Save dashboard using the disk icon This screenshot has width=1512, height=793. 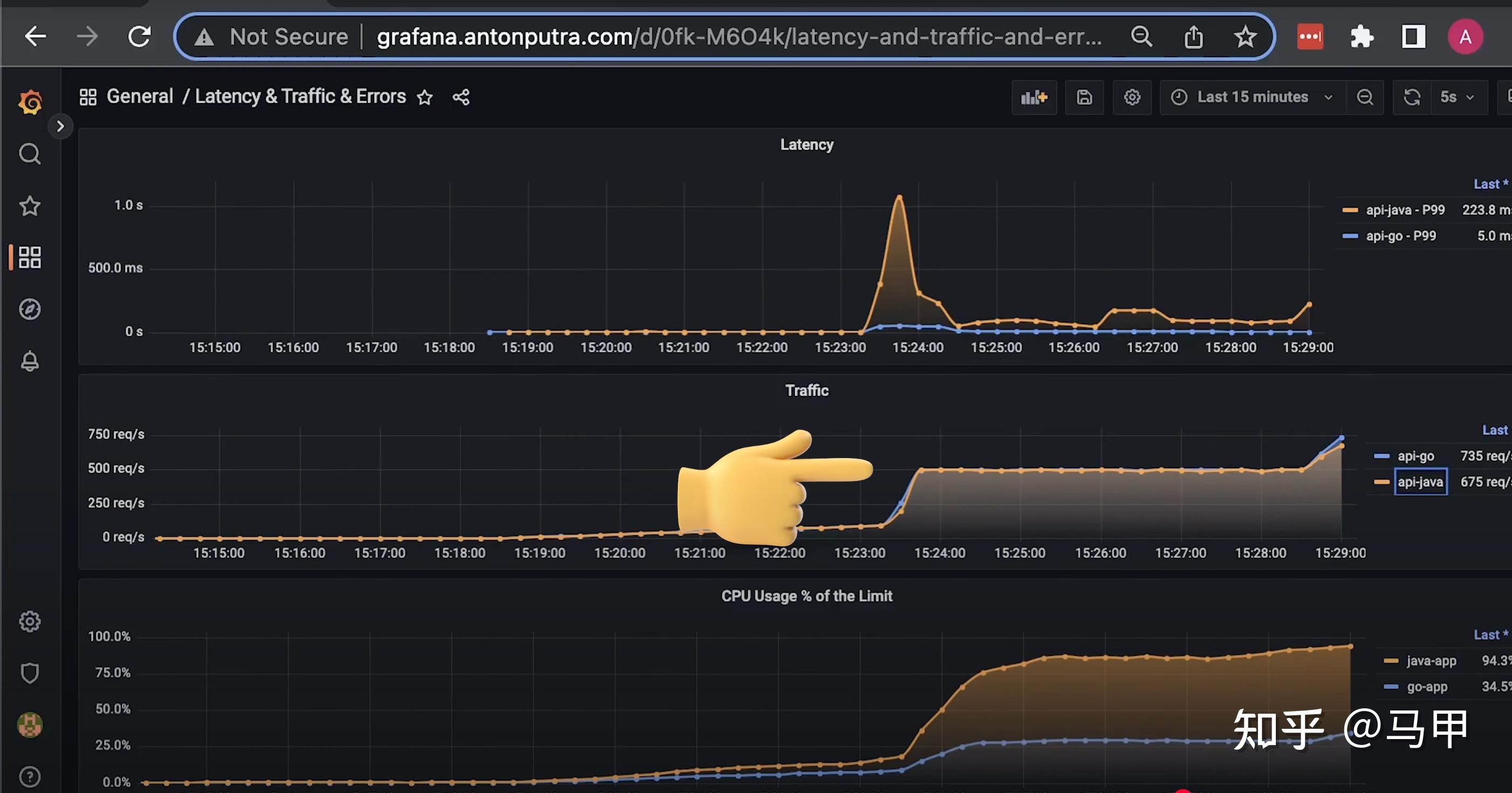(1084, 98)
